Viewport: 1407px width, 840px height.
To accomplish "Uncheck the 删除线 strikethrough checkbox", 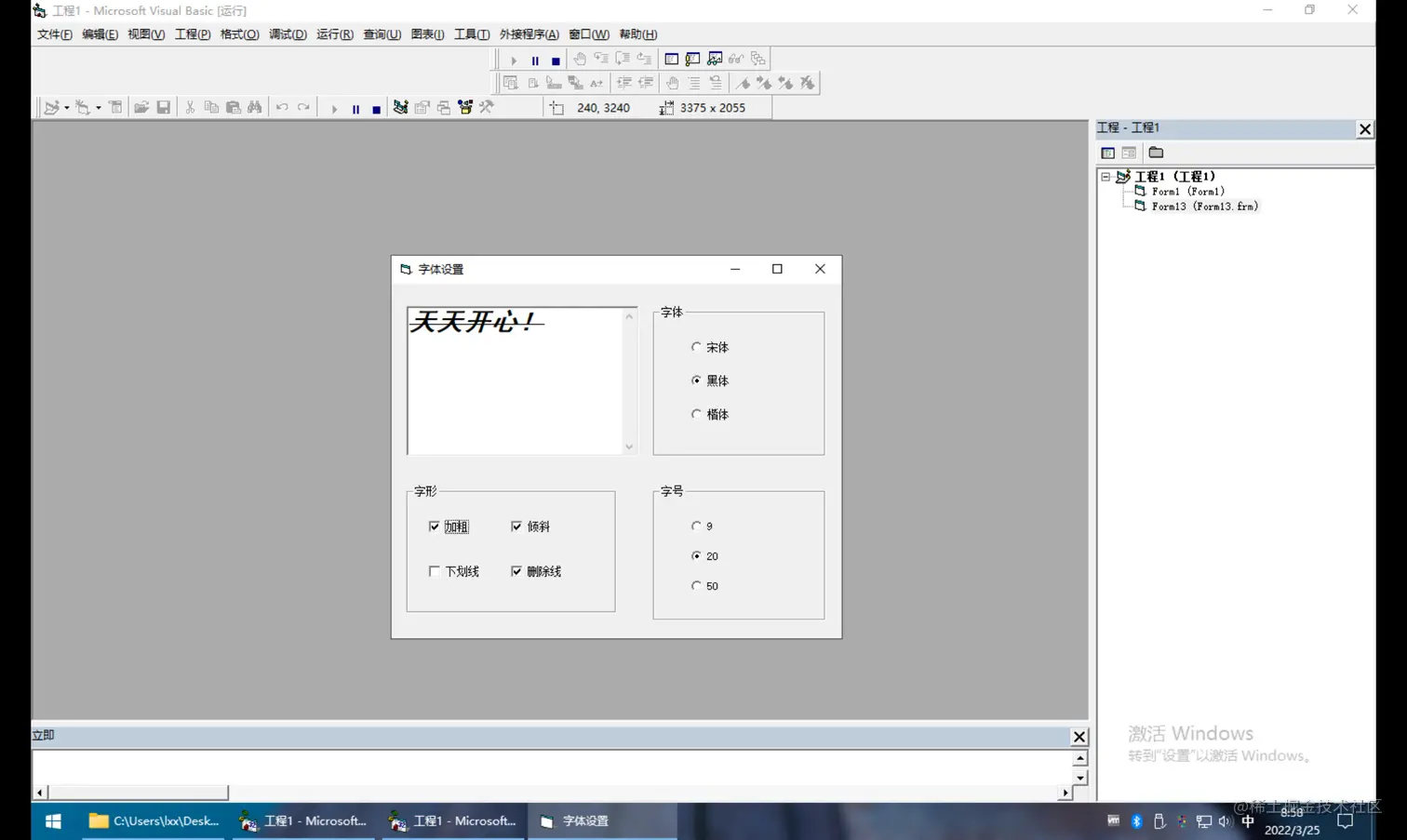I will [536, 571].
